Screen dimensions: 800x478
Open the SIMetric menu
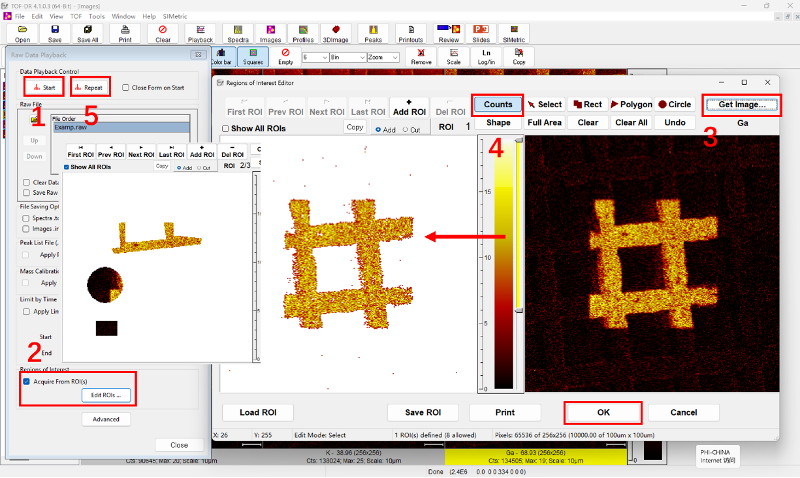tap(177, 17)
